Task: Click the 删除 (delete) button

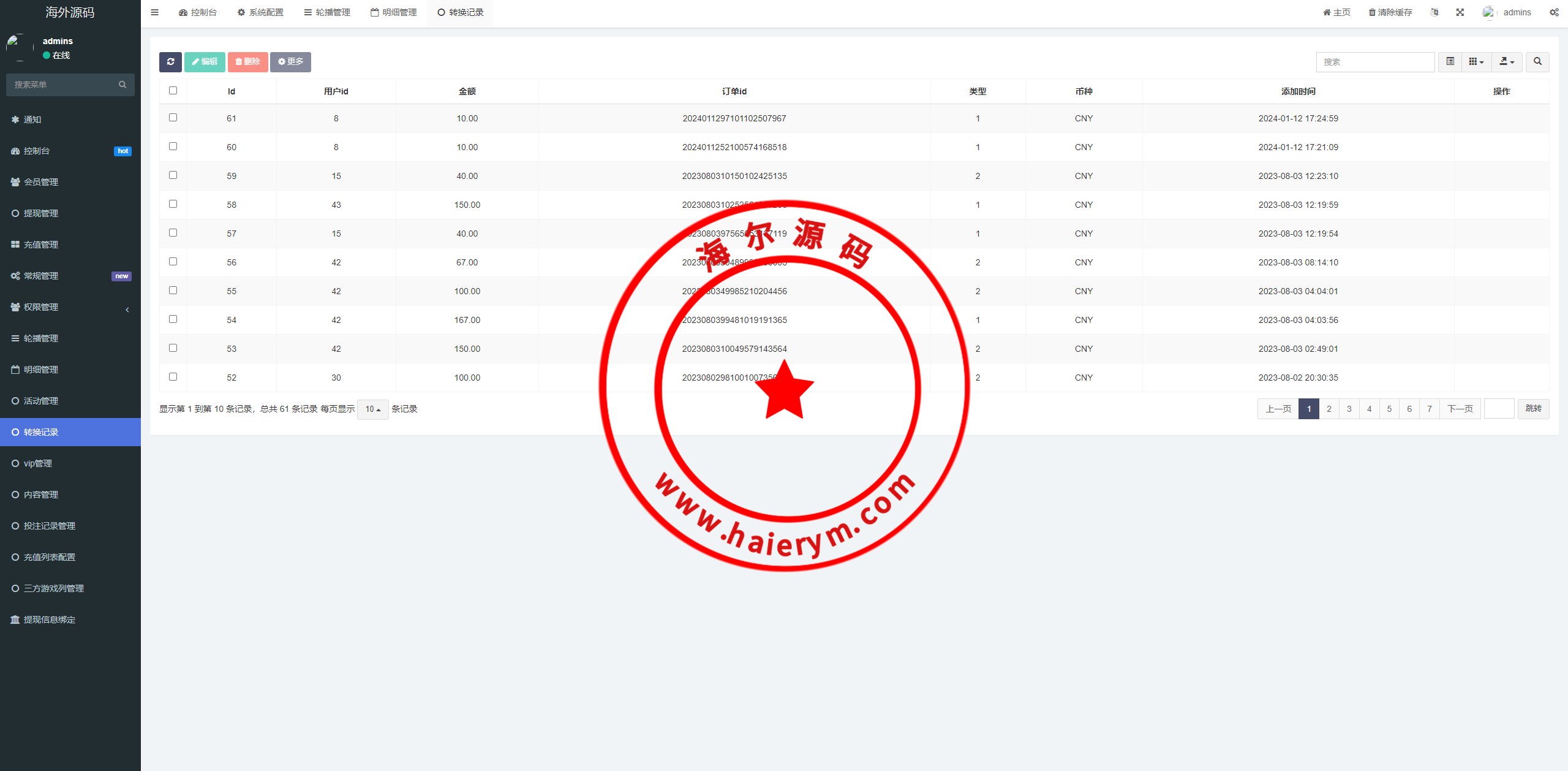Action: [x=247, y=62]
